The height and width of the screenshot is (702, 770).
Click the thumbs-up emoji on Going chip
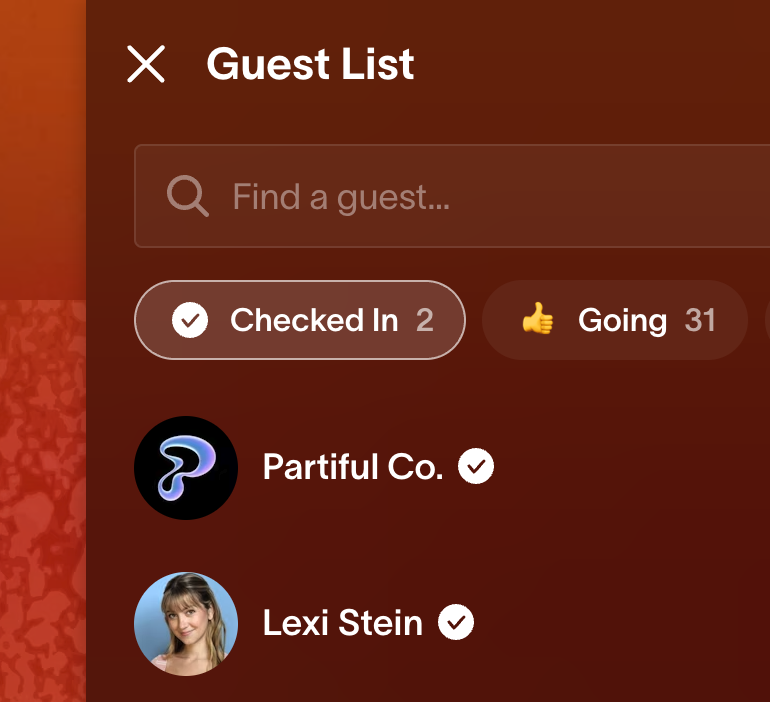(x=538, y=319)
